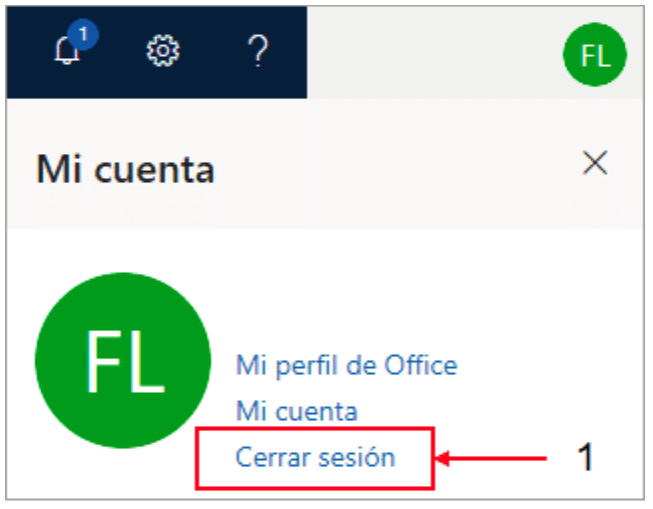653x509 pixels.
Task: Dismiss the account pane with X
Action: pos(595,163)
